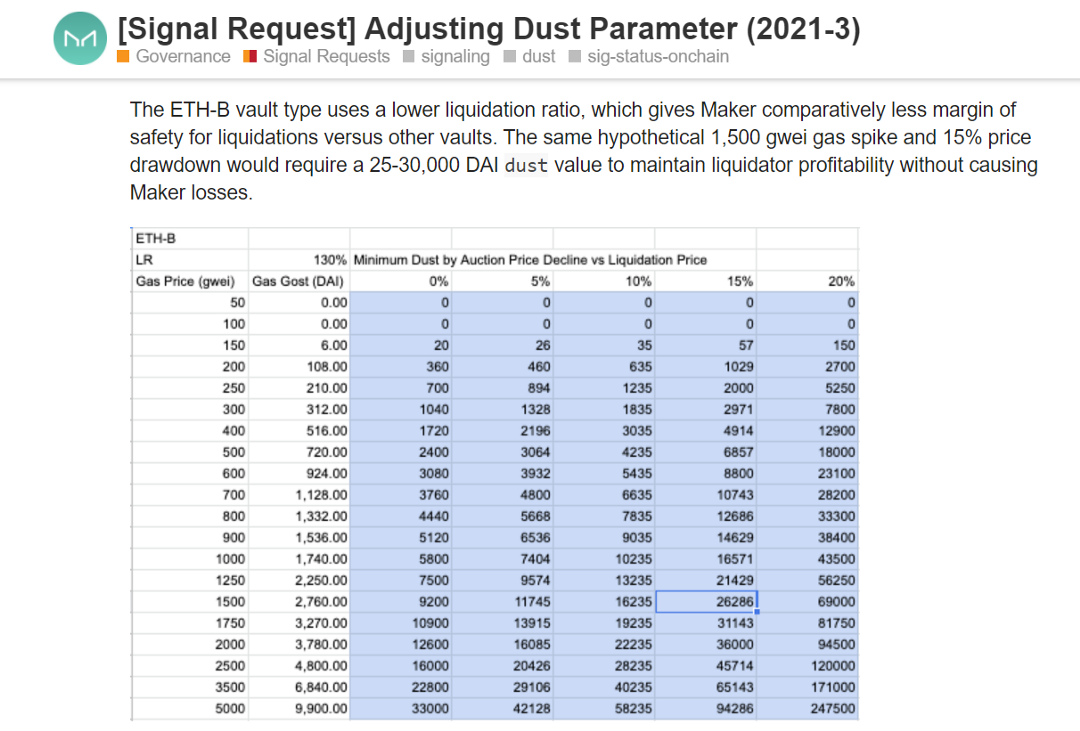Click the cell with value 10743
The width and height of the screenshot is (1080, 731).
click(x=706, y=495)
